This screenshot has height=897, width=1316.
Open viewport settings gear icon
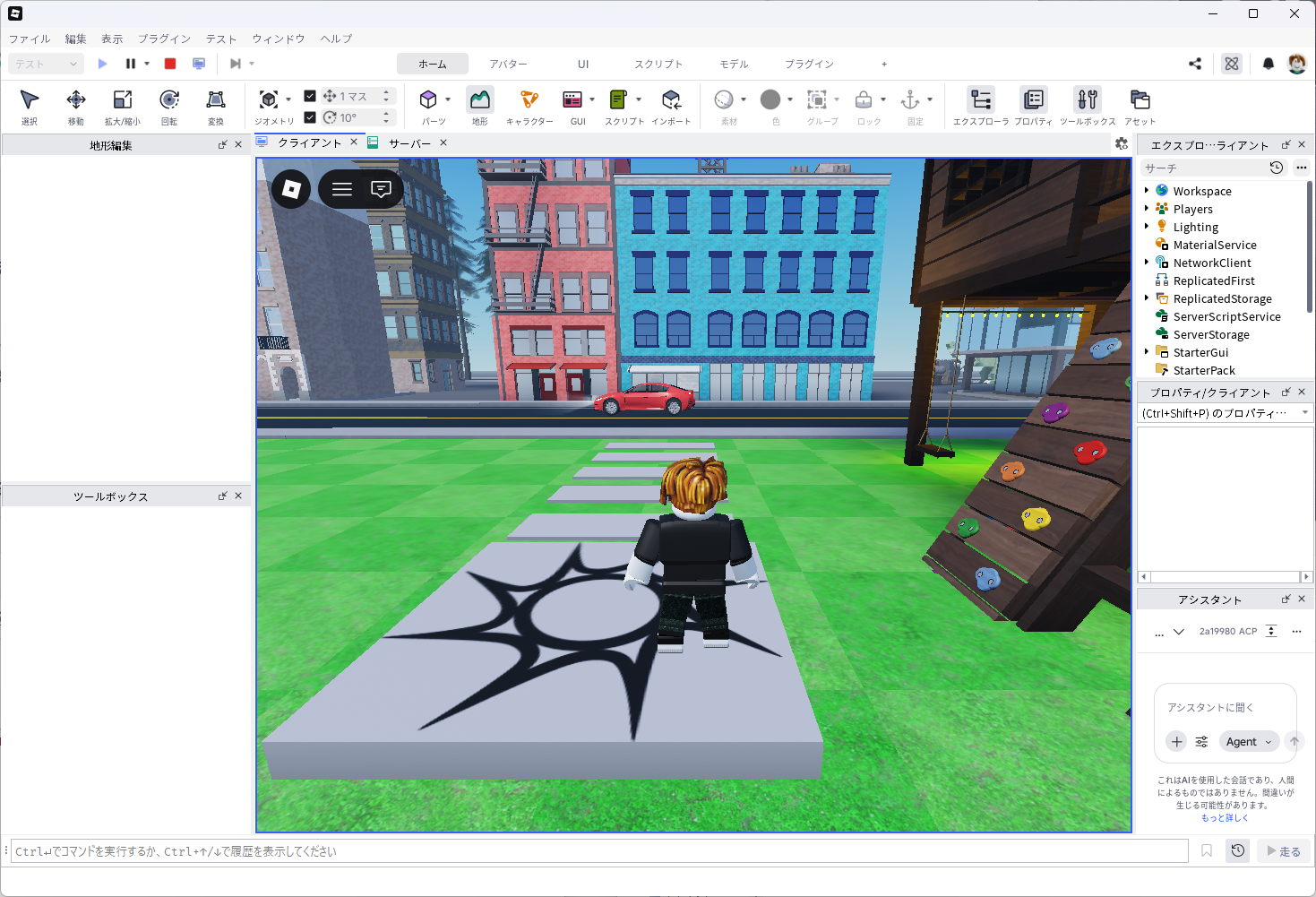[1122, 143]
